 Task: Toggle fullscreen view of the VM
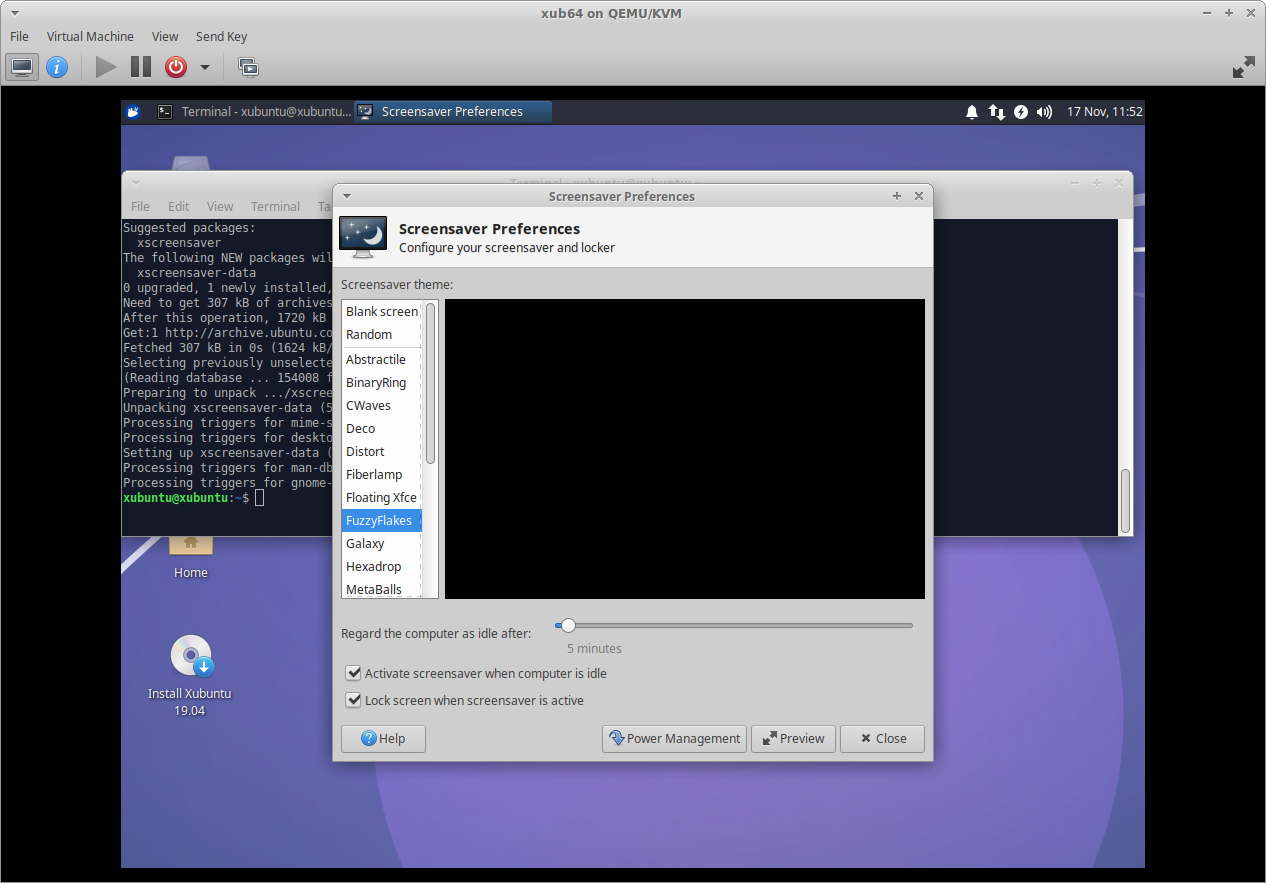1243,67
